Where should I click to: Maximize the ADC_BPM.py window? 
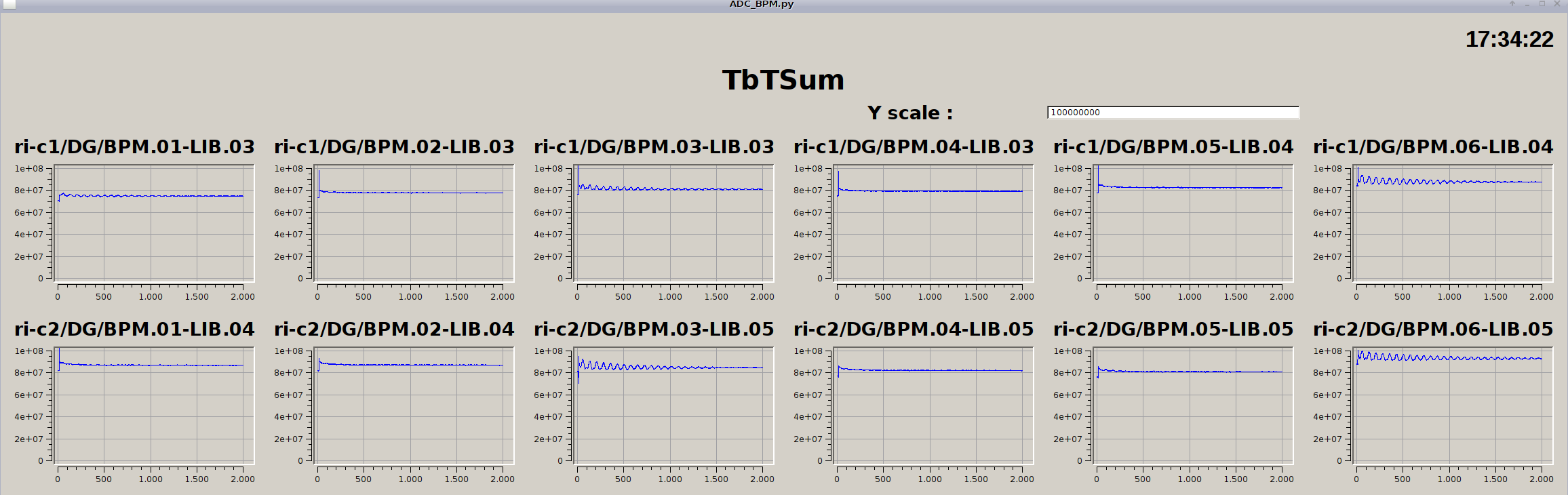(1542, 4)
